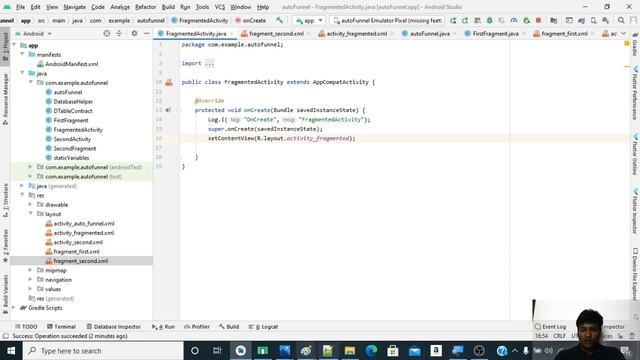Viewport: 640px width, 360px height.
Task: Open Microsoft Edge from taskbar
Action: [x=371, y=351]
